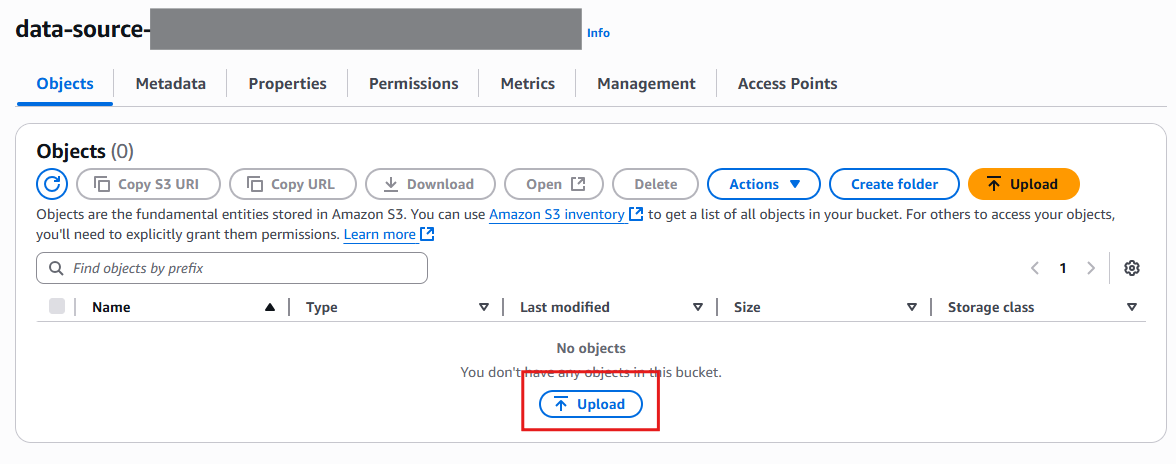Sort ascending by Name column arrow
The height and width of the screenshot is (464, 1176).
point(269,307)
